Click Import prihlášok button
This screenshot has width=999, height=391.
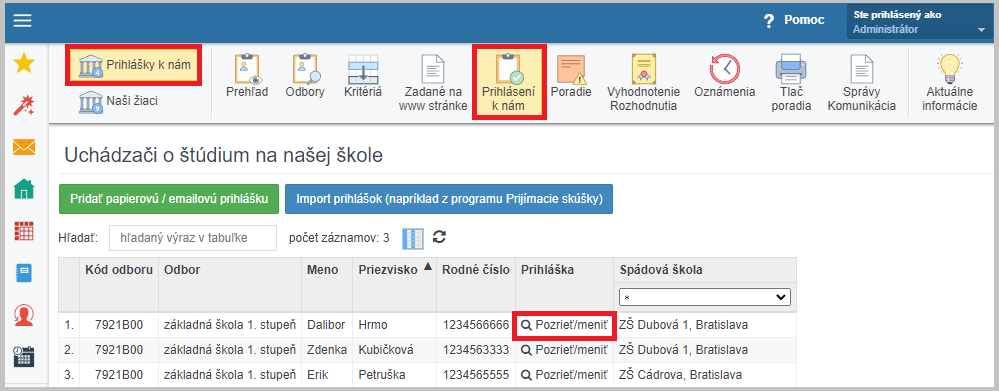(449, 199)
